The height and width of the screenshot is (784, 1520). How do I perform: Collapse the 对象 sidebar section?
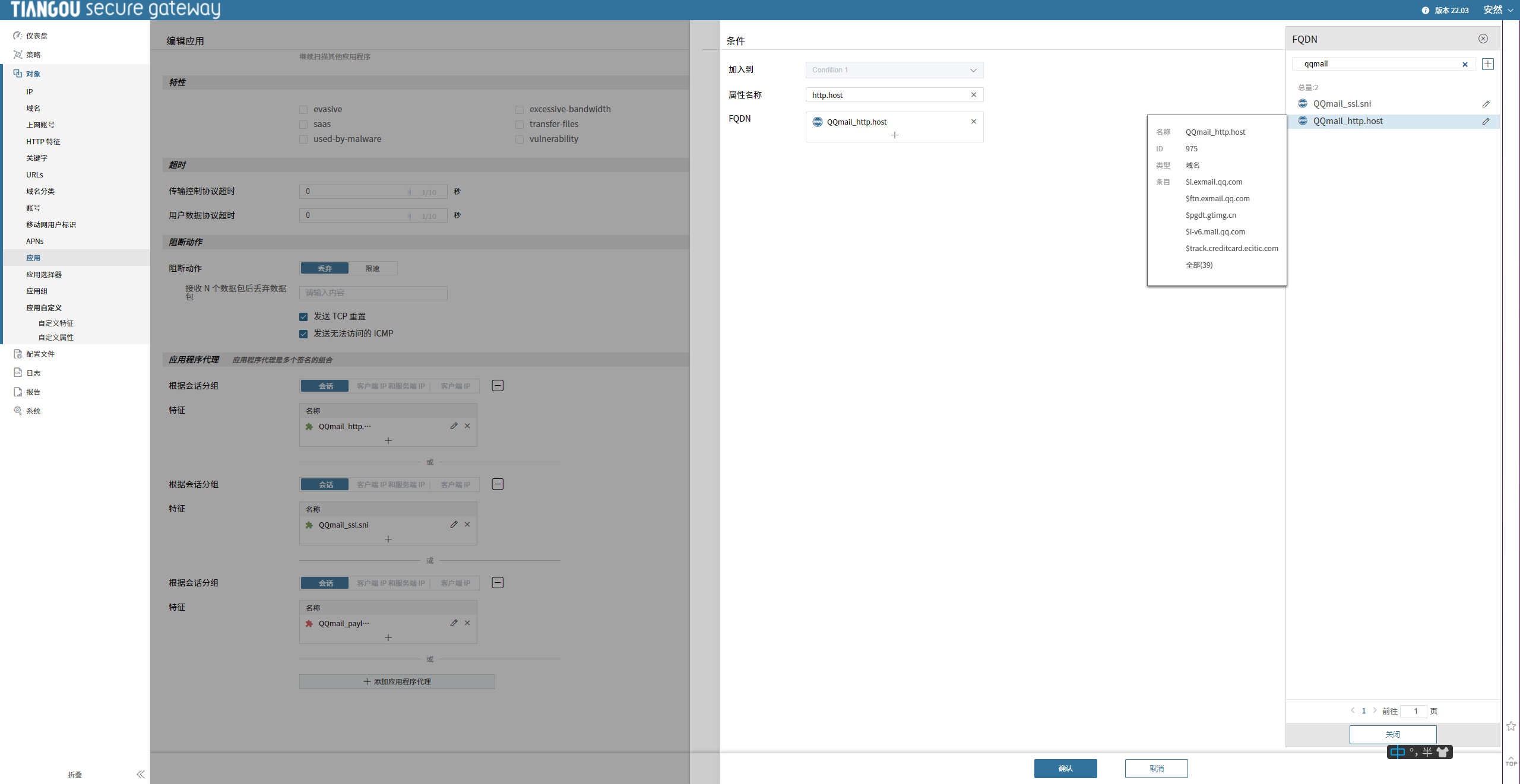33,74
